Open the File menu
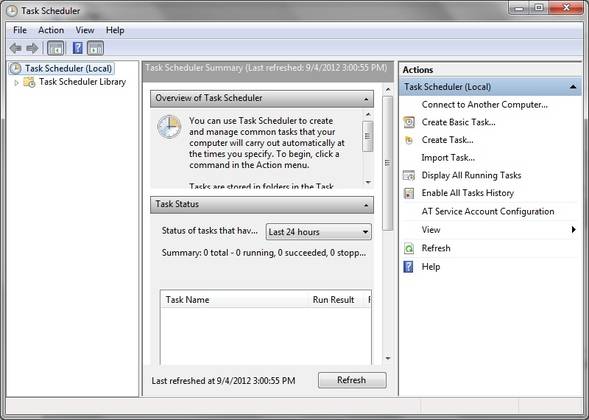Screen dimensions: 589x420 click(20, 30)
